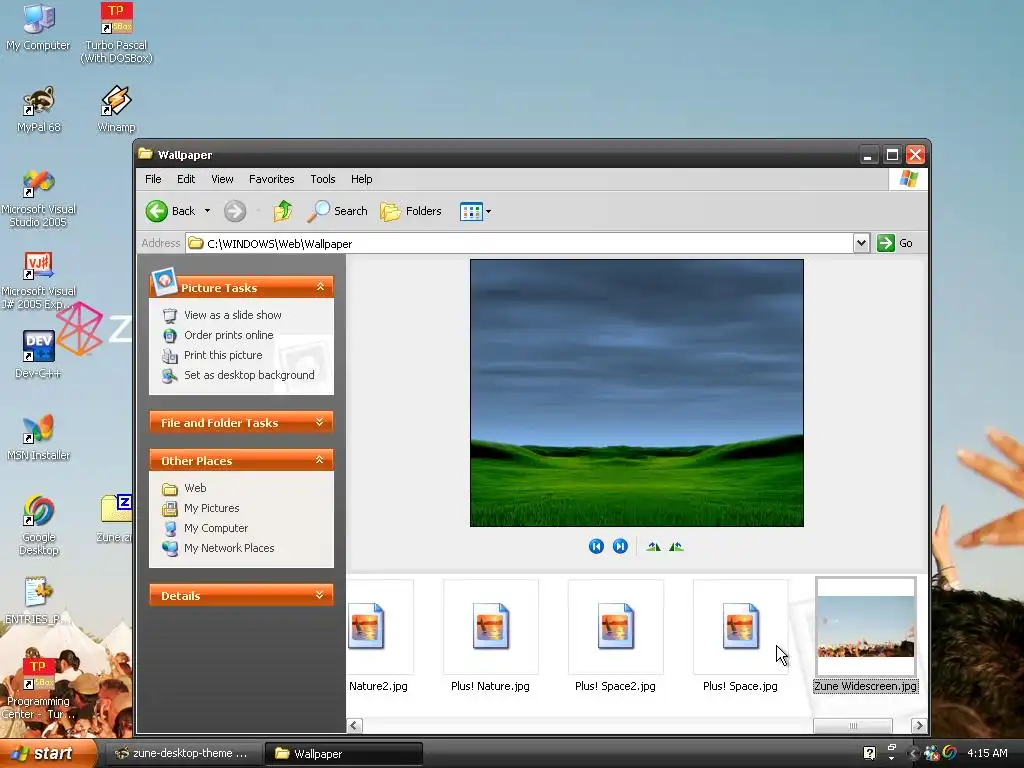The image size is (1024, 768).
Task: Click the filmstrip scroll left arrow
Action: click(355, 726)
